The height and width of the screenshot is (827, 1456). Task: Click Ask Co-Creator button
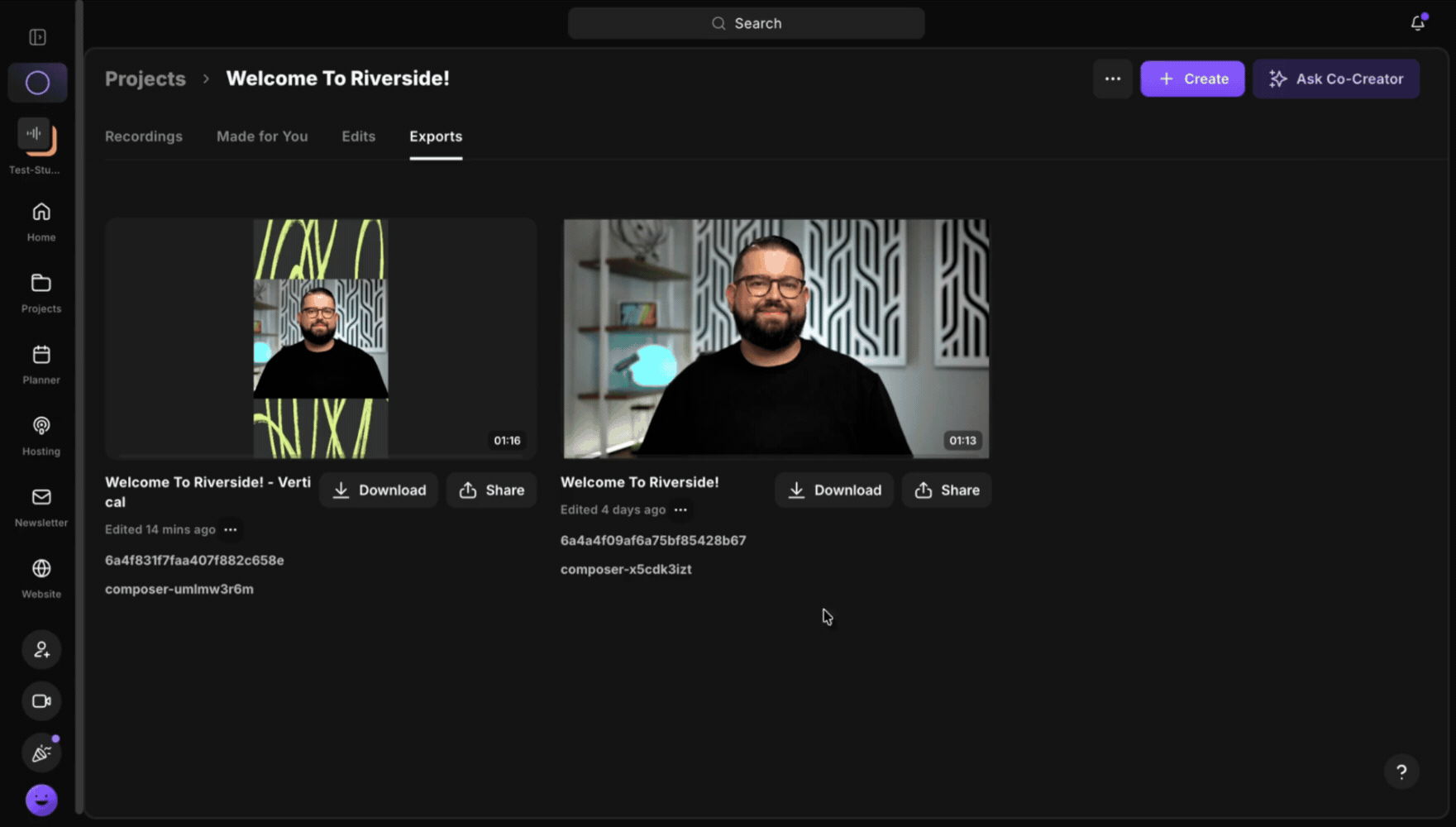pyautogui.click(x=1336, y=79)
